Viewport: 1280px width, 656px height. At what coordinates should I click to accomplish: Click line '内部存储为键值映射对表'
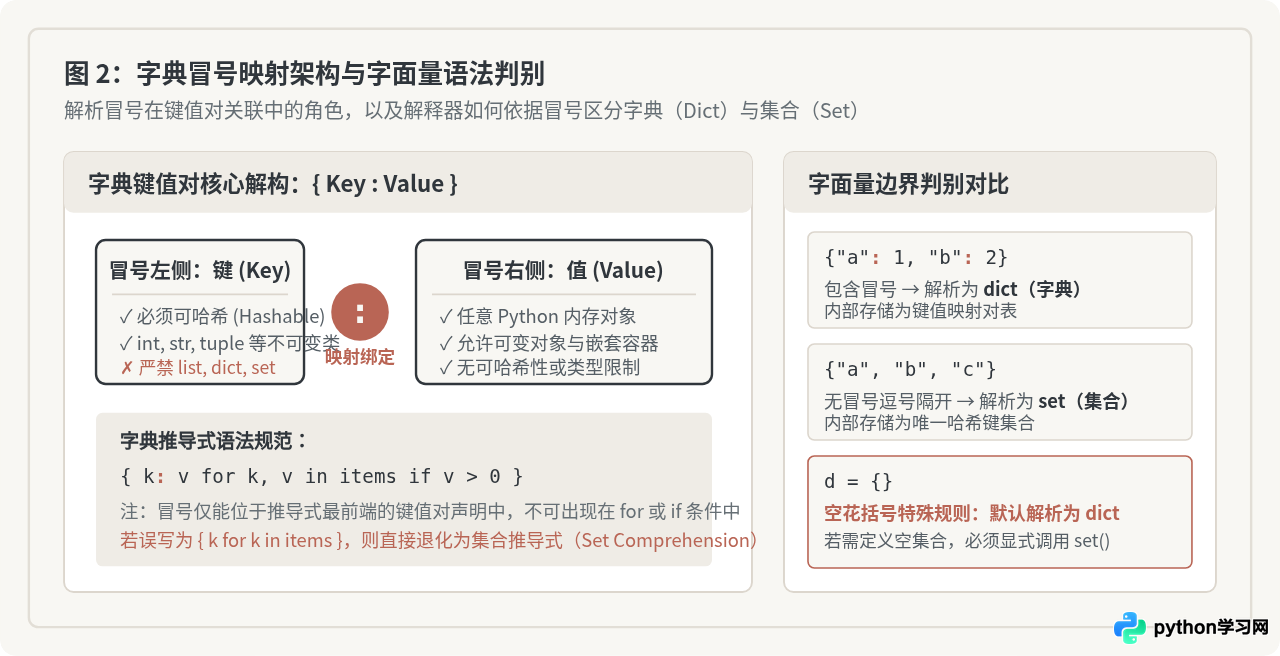[x=921, y=311]
